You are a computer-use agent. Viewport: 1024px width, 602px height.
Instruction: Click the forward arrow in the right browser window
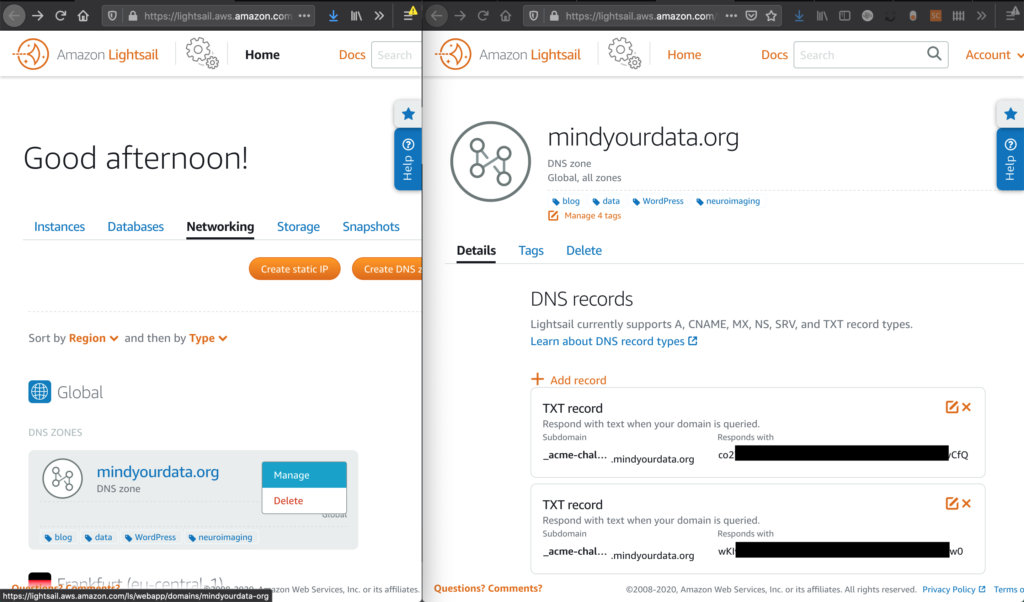click(460, 16)
